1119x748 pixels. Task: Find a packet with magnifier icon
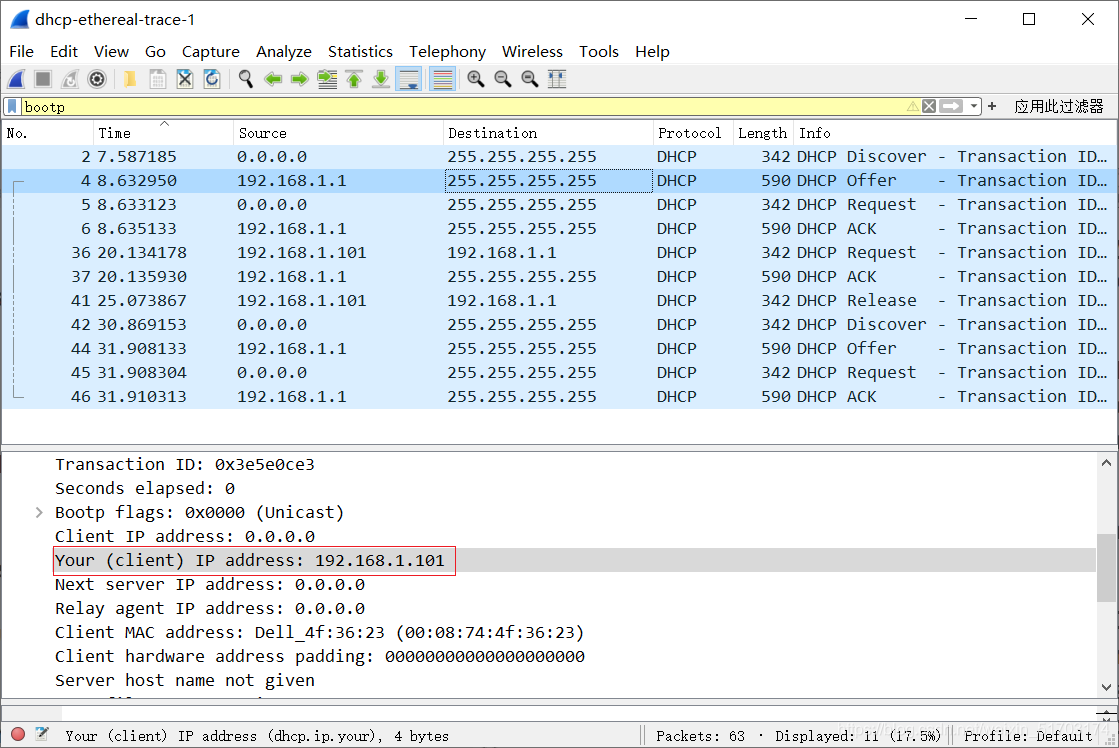pyautogui.click(x=246, y=79)
